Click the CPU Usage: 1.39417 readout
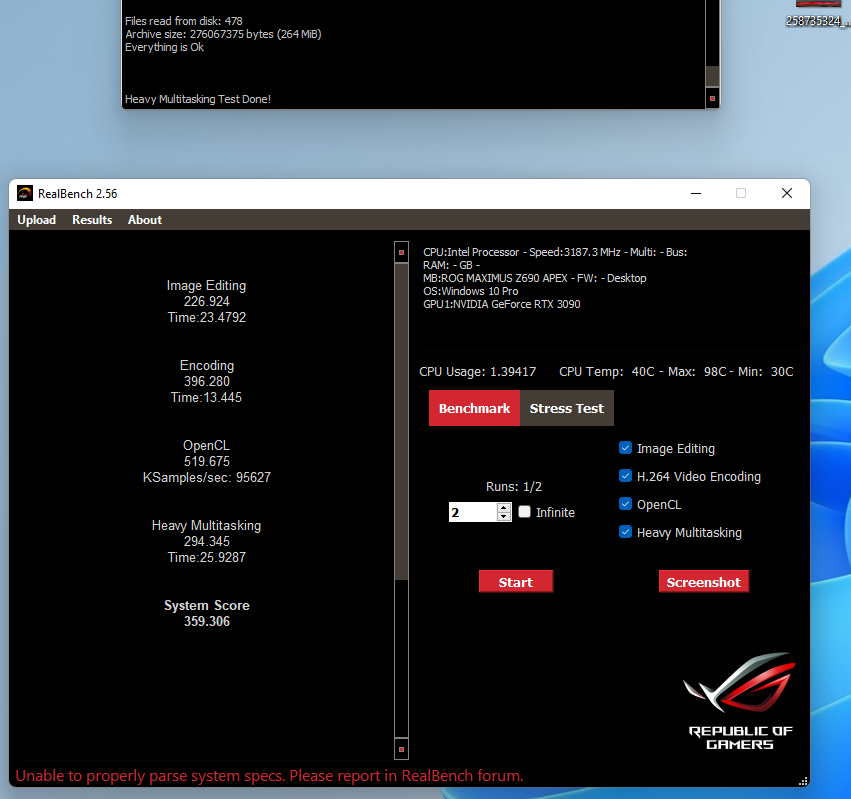This screenshot has height=799, width=851. pos(477,371)
